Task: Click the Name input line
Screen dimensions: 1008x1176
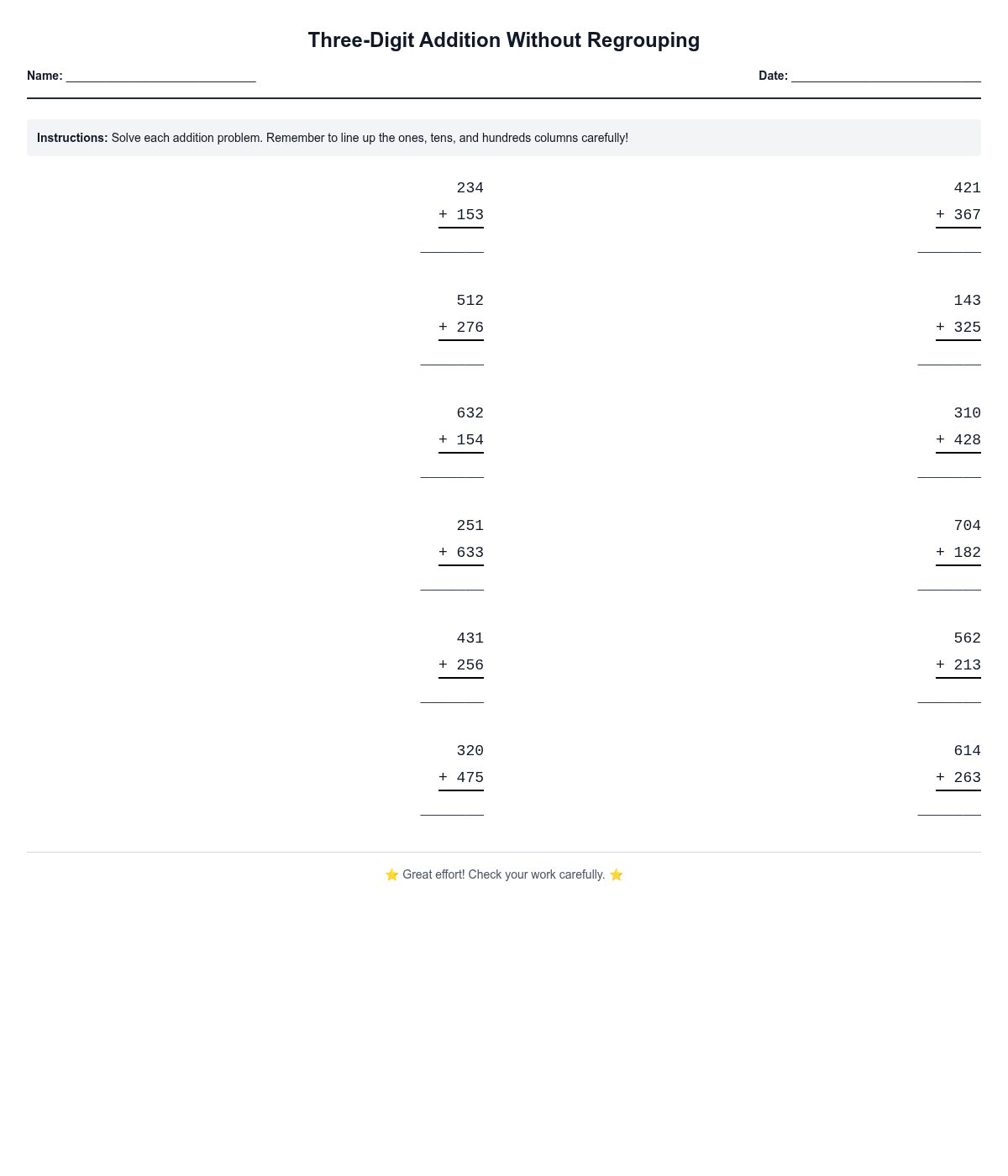Action: [x=160, y=76]
